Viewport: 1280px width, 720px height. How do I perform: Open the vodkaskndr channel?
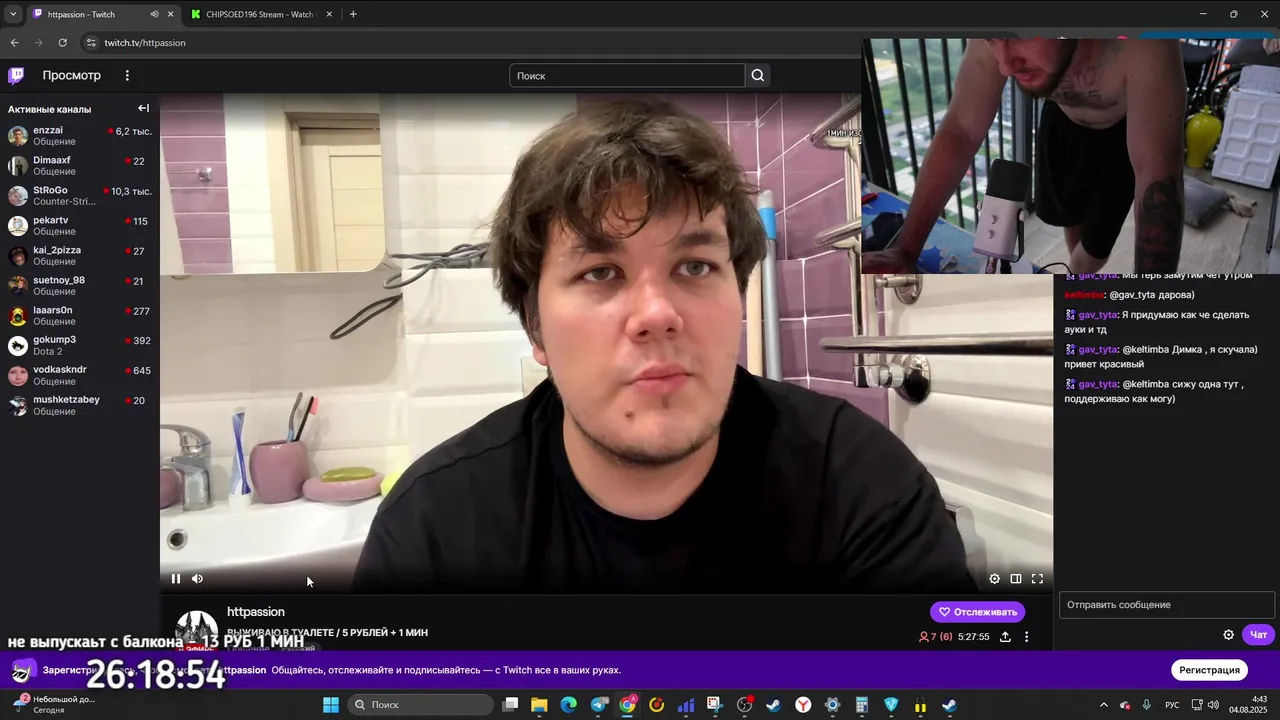[80, 376]
